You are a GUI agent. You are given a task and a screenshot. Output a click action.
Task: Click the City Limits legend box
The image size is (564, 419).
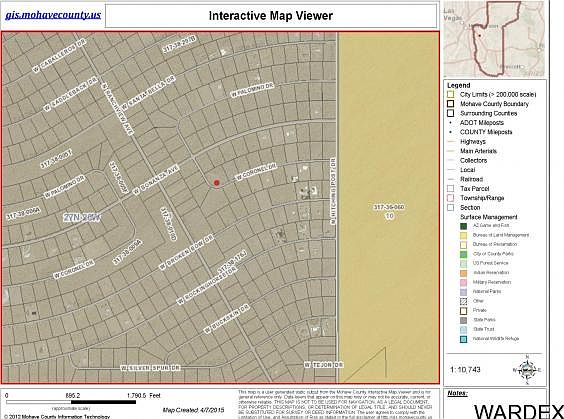[450, 94]
